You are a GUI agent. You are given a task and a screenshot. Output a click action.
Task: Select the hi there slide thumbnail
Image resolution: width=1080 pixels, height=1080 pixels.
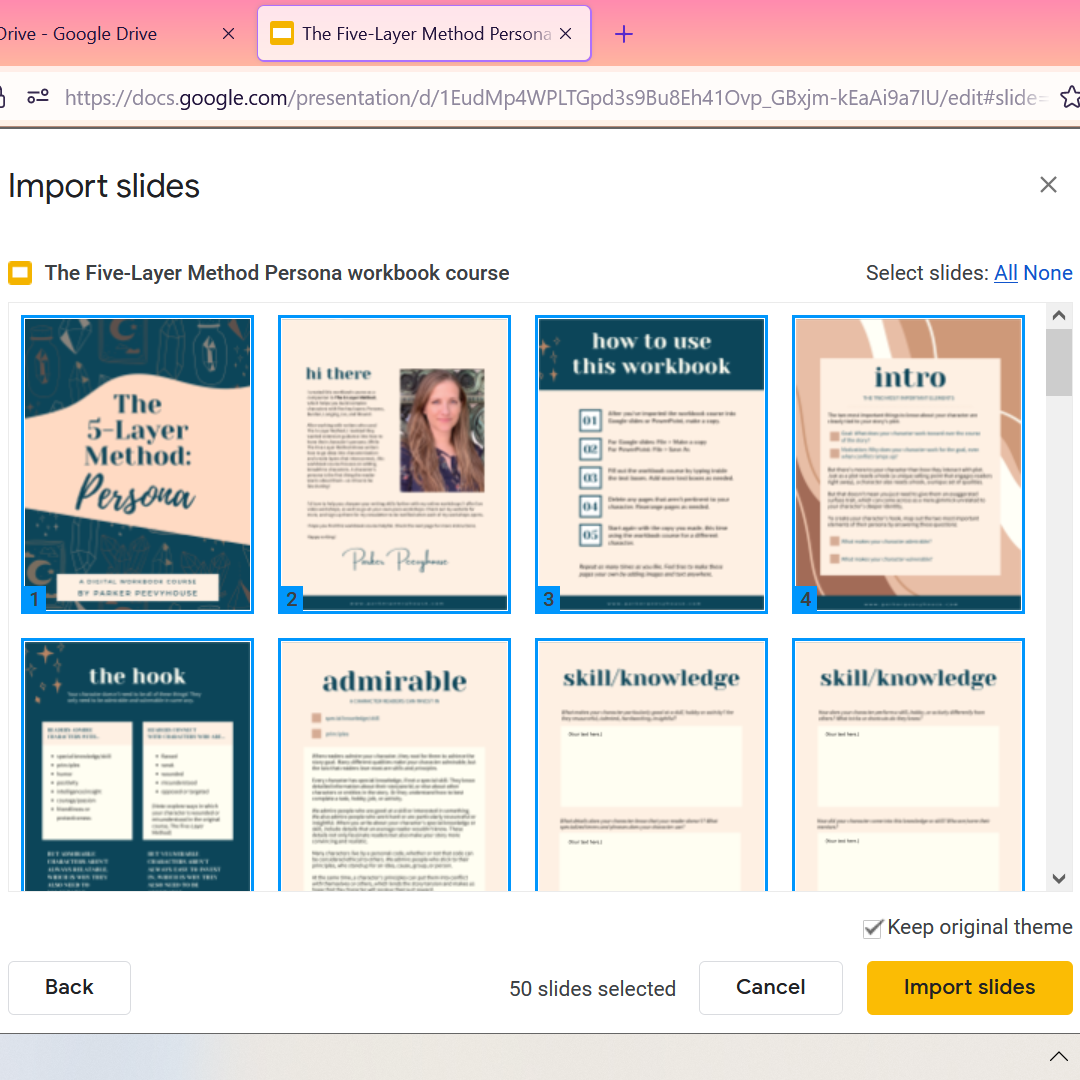pos(394,463)
